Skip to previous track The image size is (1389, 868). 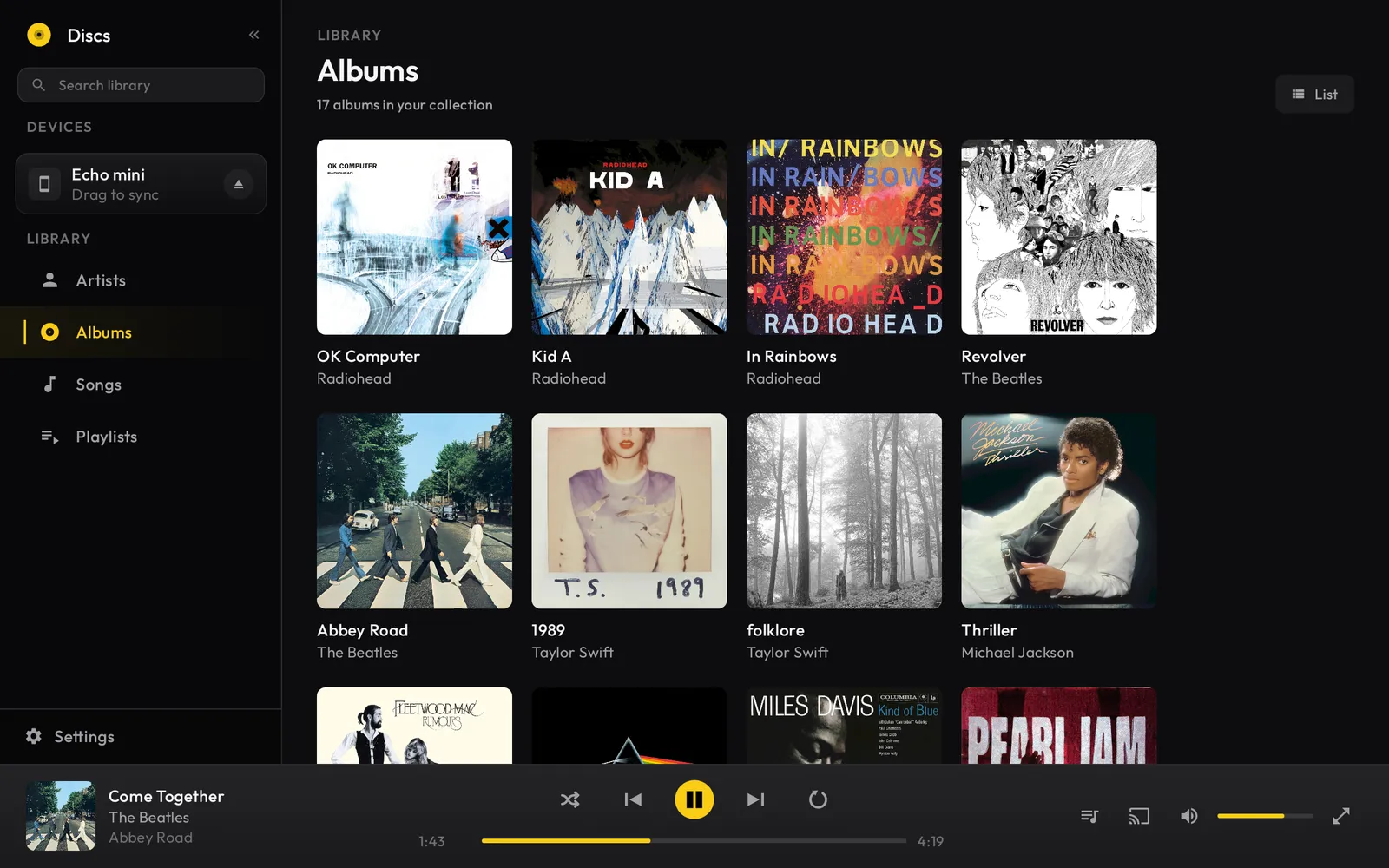pos(633,799)
